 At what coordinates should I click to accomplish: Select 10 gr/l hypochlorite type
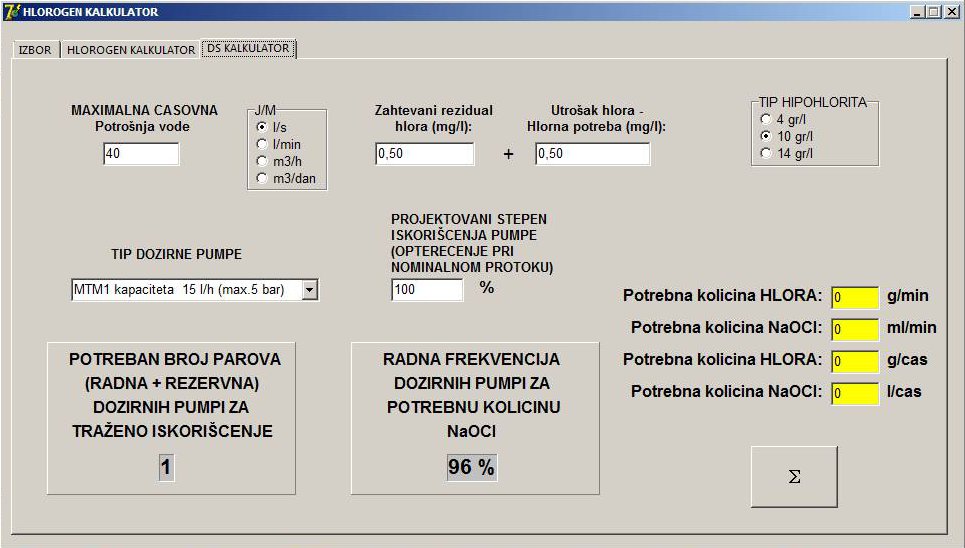click(787, 136)
